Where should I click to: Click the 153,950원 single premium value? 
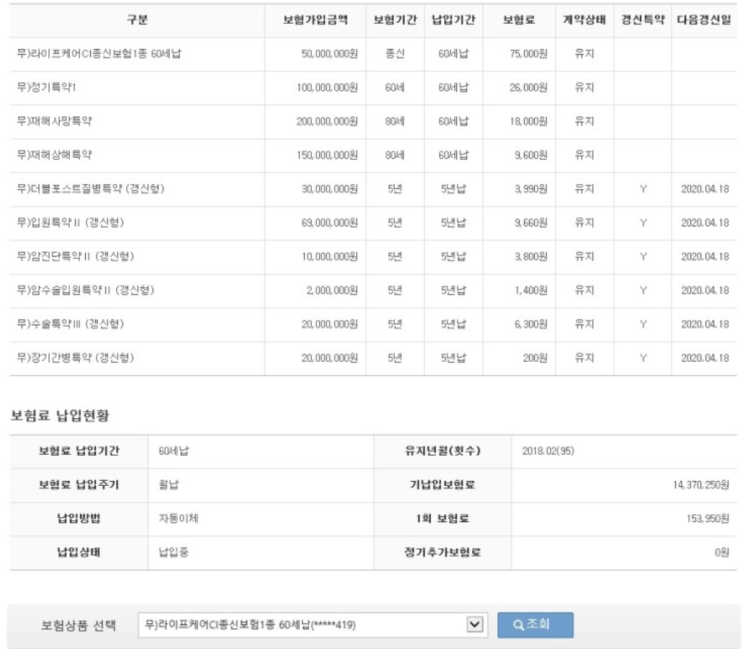point(708,519)
